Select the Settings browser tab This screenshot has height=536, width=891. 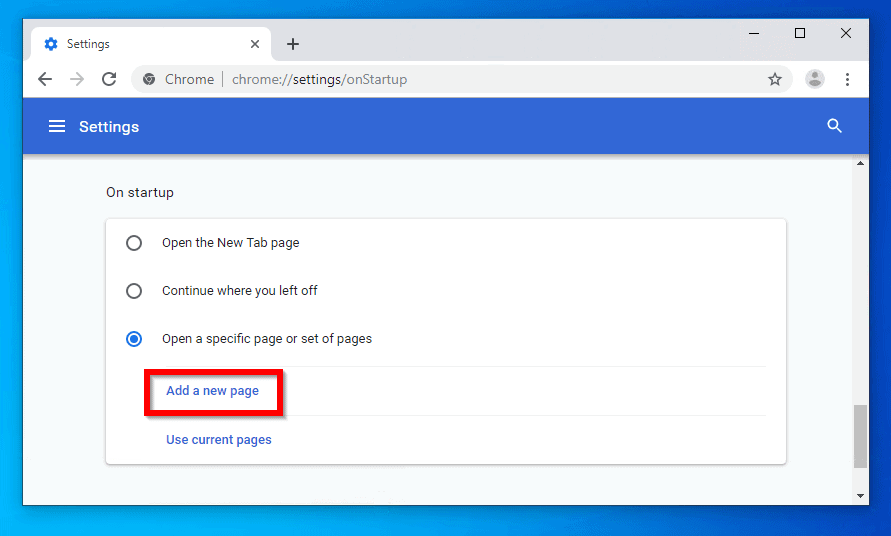coord(151,44)
